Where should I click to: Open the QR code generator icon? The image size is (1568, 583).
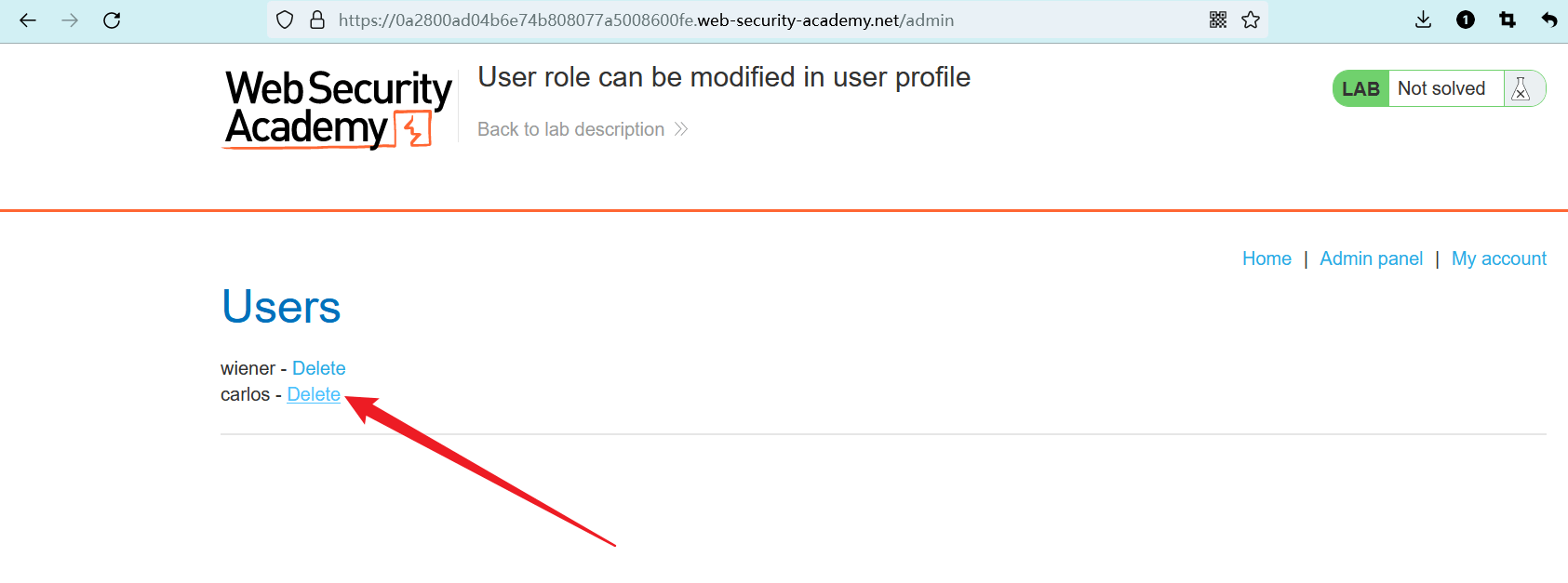1218,20
